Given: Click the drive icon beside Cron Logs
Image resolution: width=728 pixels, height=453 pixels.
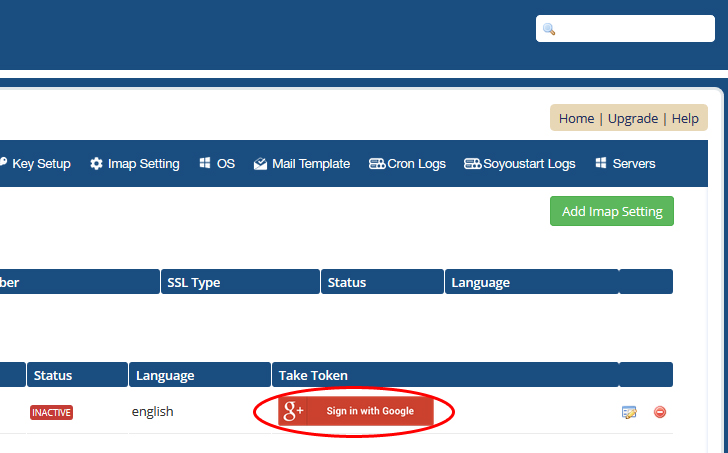Looking at the screenshot, I should 377,164.
